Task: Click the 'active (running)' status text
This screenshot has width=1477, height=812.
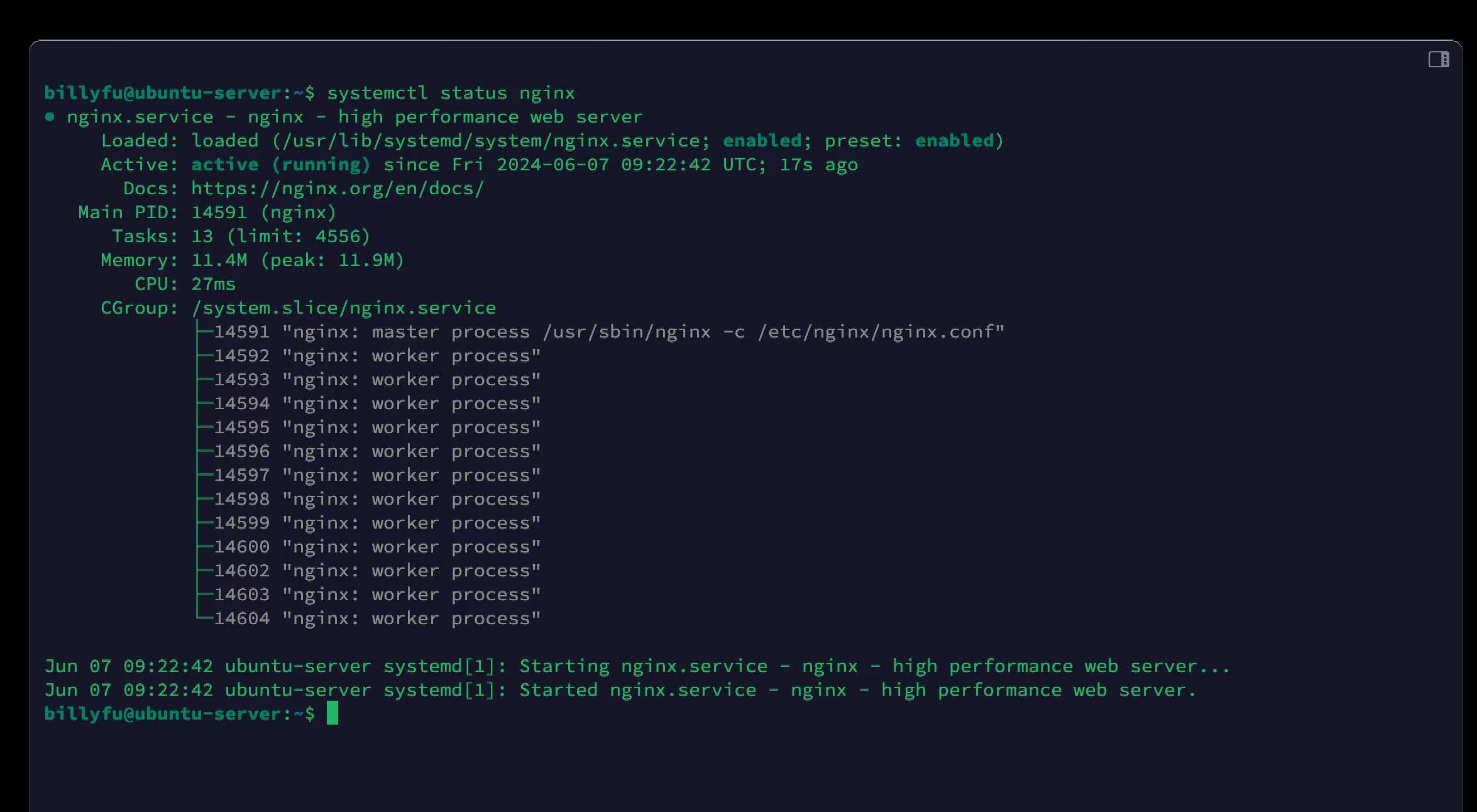Action: click(281, 165)
